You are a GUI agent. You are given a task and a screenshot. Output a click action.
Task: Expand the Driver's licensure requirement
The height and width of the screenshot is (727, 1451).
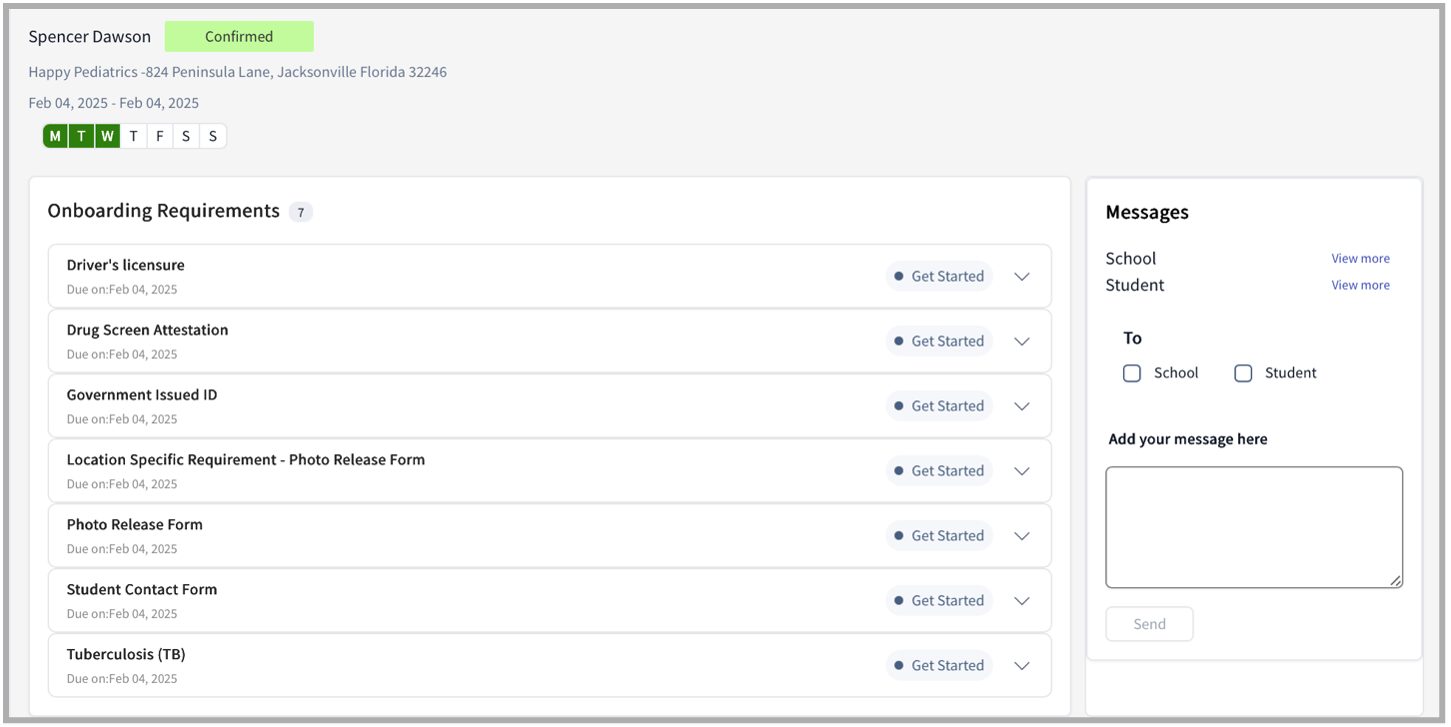(x=1021, y=276)
